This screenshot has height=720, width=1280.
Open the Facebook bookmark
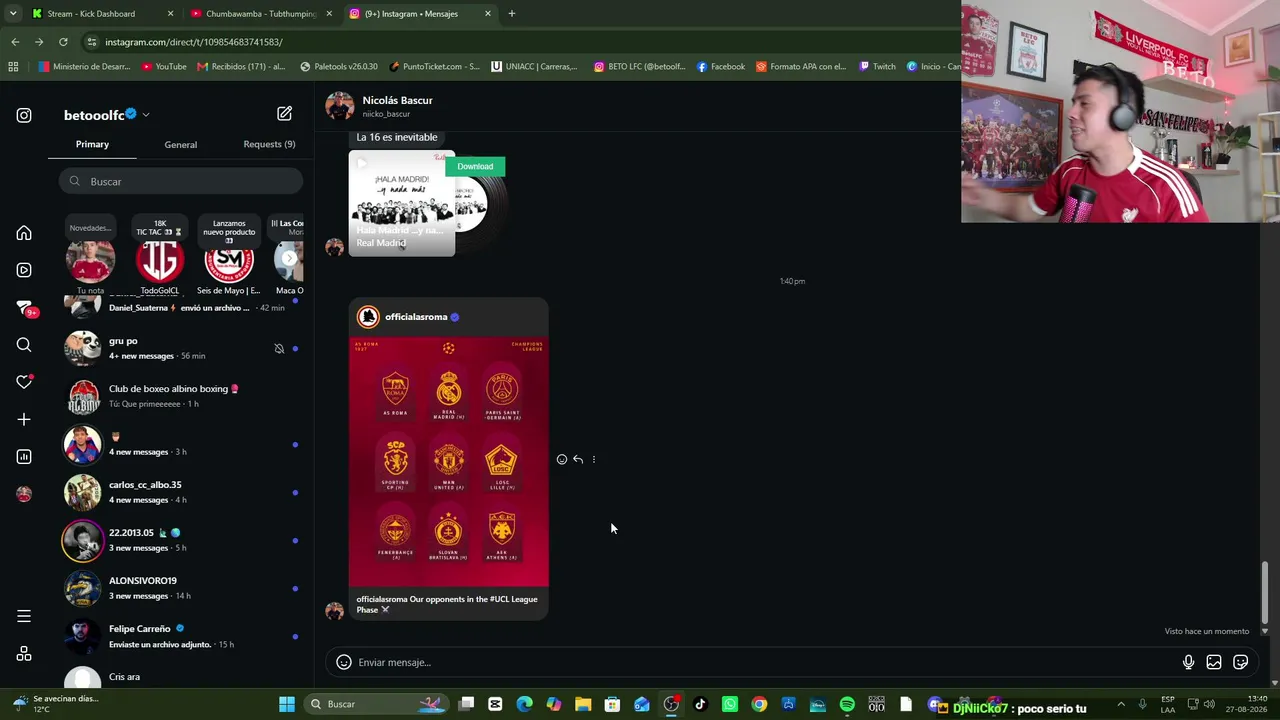pos(720,67)
